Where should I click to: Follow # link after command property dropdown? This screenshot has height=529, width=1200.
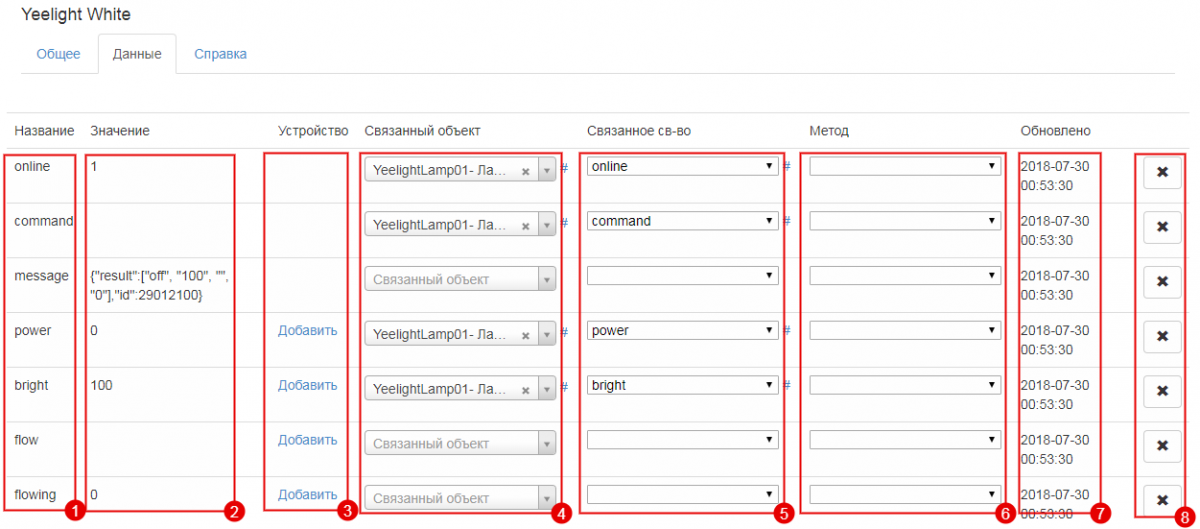(x=786, y=221)
